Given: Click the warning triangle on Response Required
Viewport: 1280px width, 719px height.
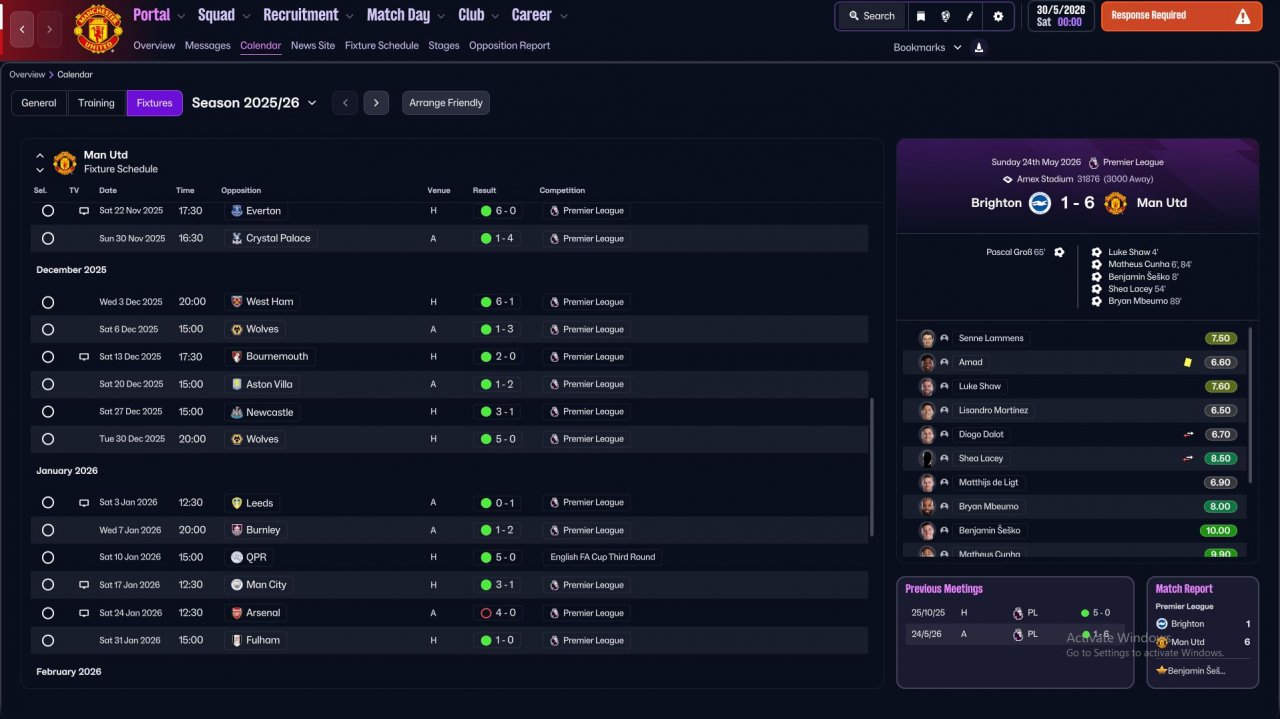Looking at the screenshot, I should [x=1243, y=16].
